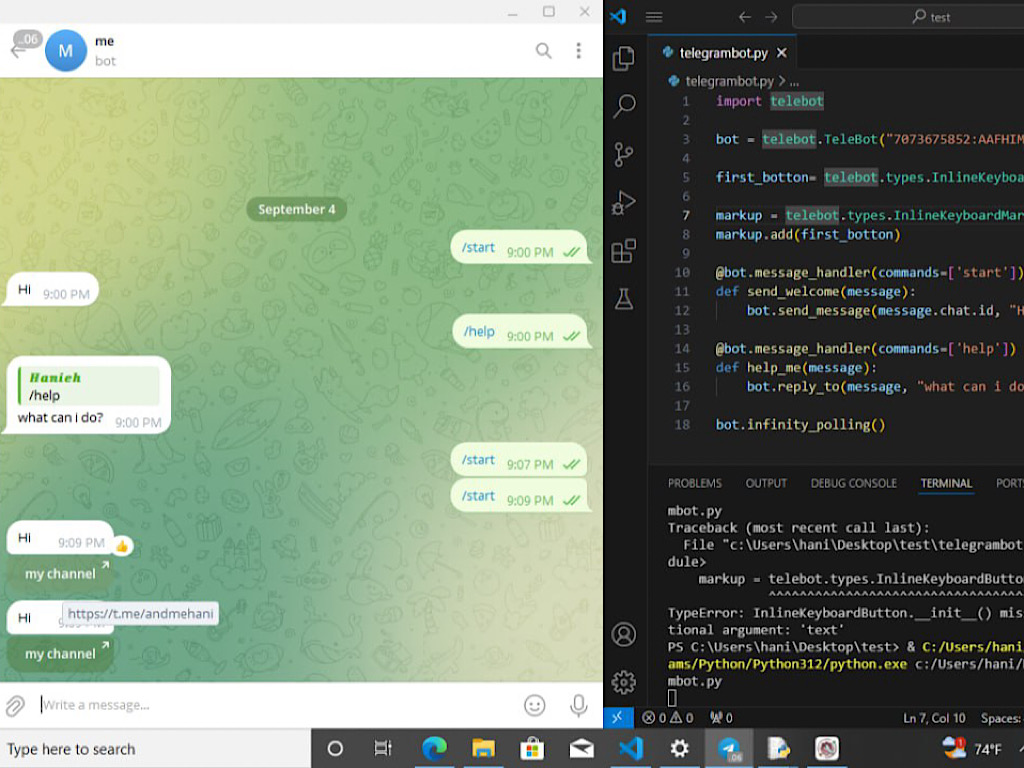Select the /start message sent at 9:07 PM
Viewport: 1024px width, 768px height.
click(520, 461)
